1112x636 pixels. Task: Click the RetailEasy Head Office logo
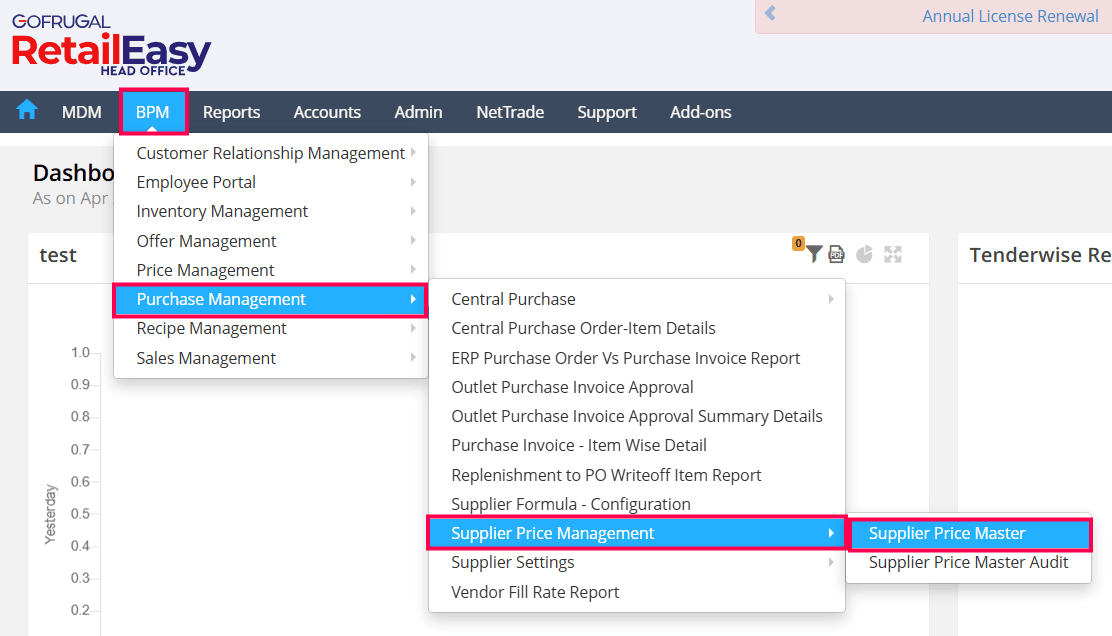tap(111, 45)
